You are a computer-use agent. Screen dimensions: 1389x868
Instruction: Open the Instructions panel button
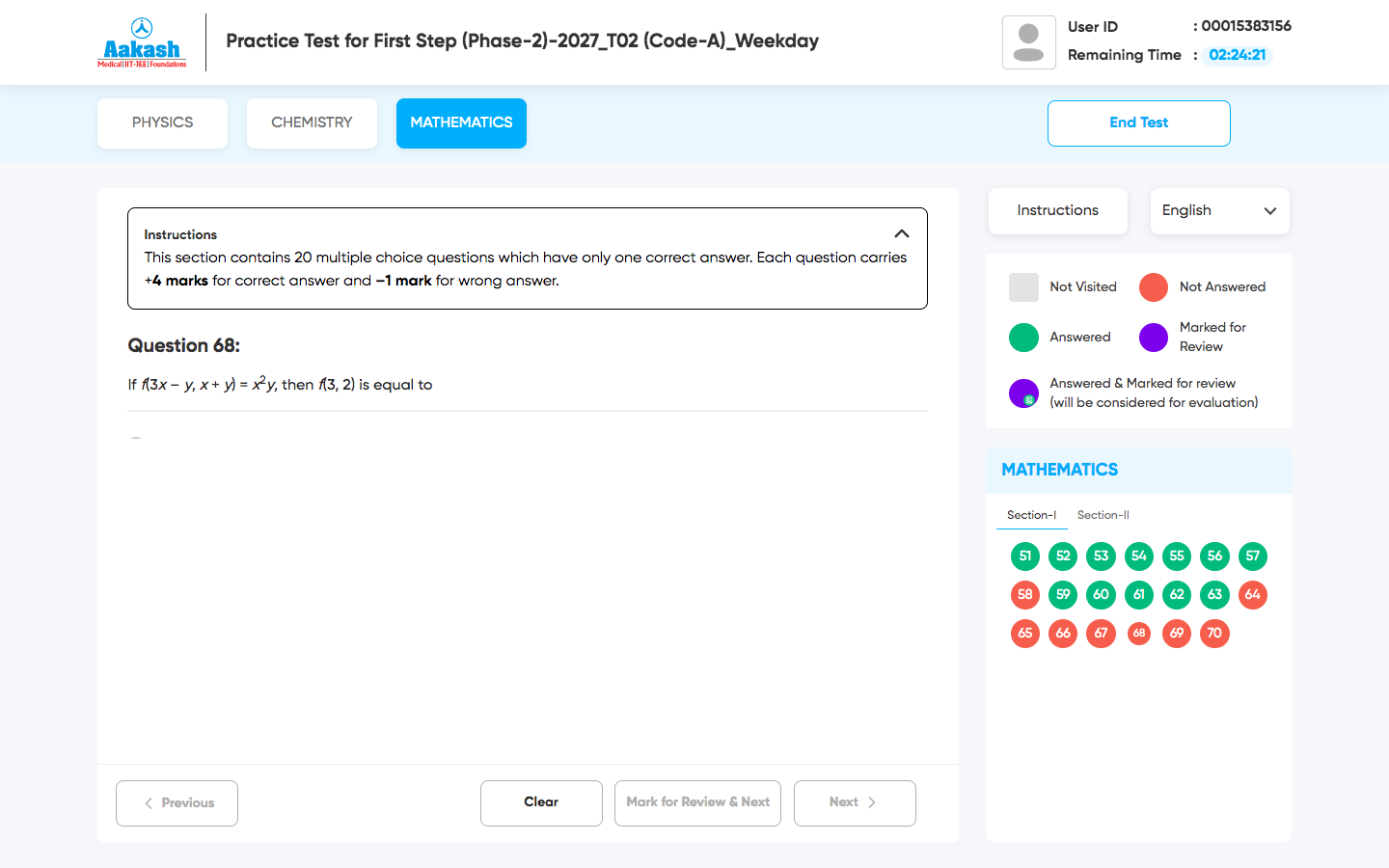tap(1057, 210)
